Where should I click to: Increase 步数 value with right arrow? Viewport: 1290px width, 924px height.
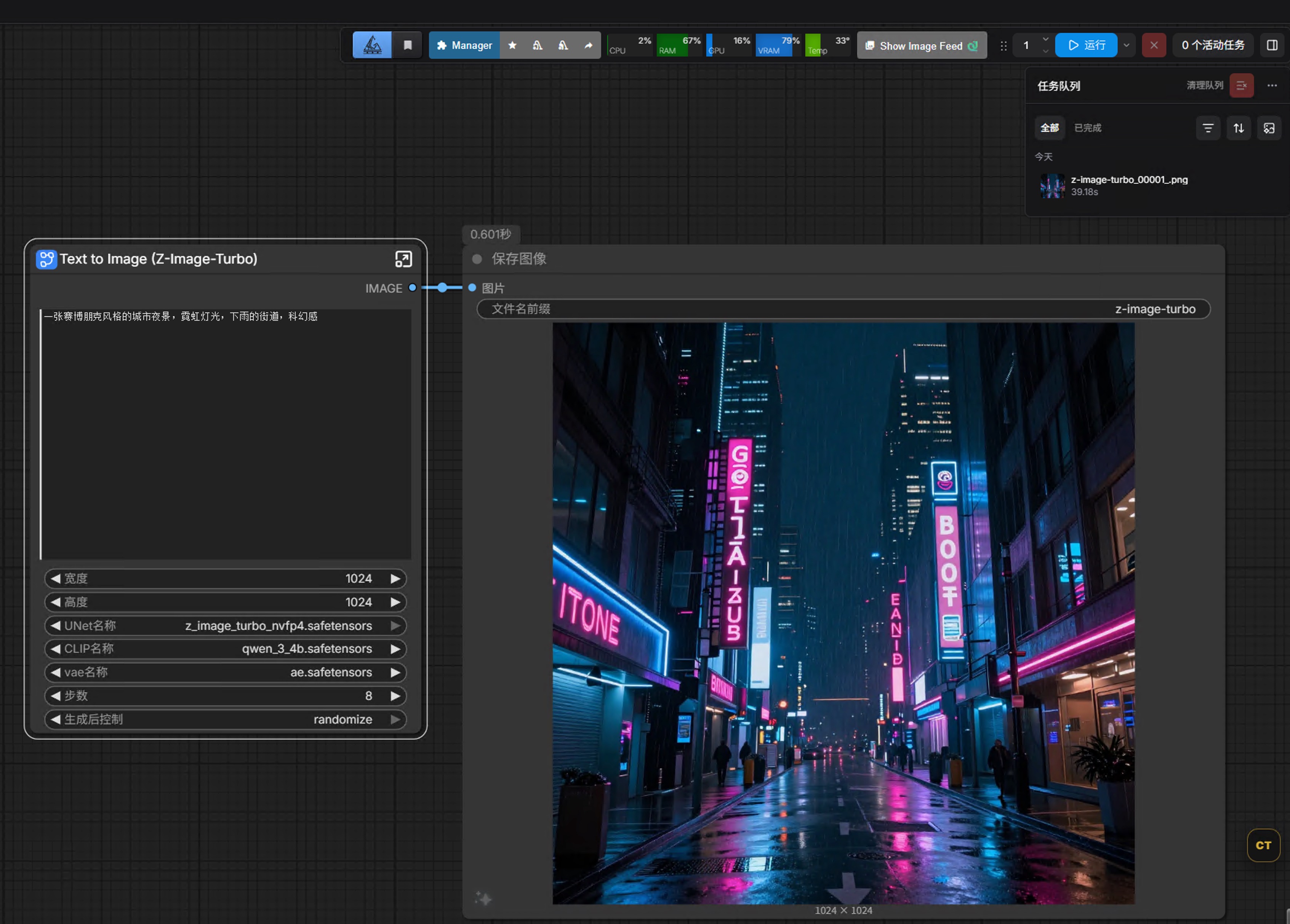point(395,696)
